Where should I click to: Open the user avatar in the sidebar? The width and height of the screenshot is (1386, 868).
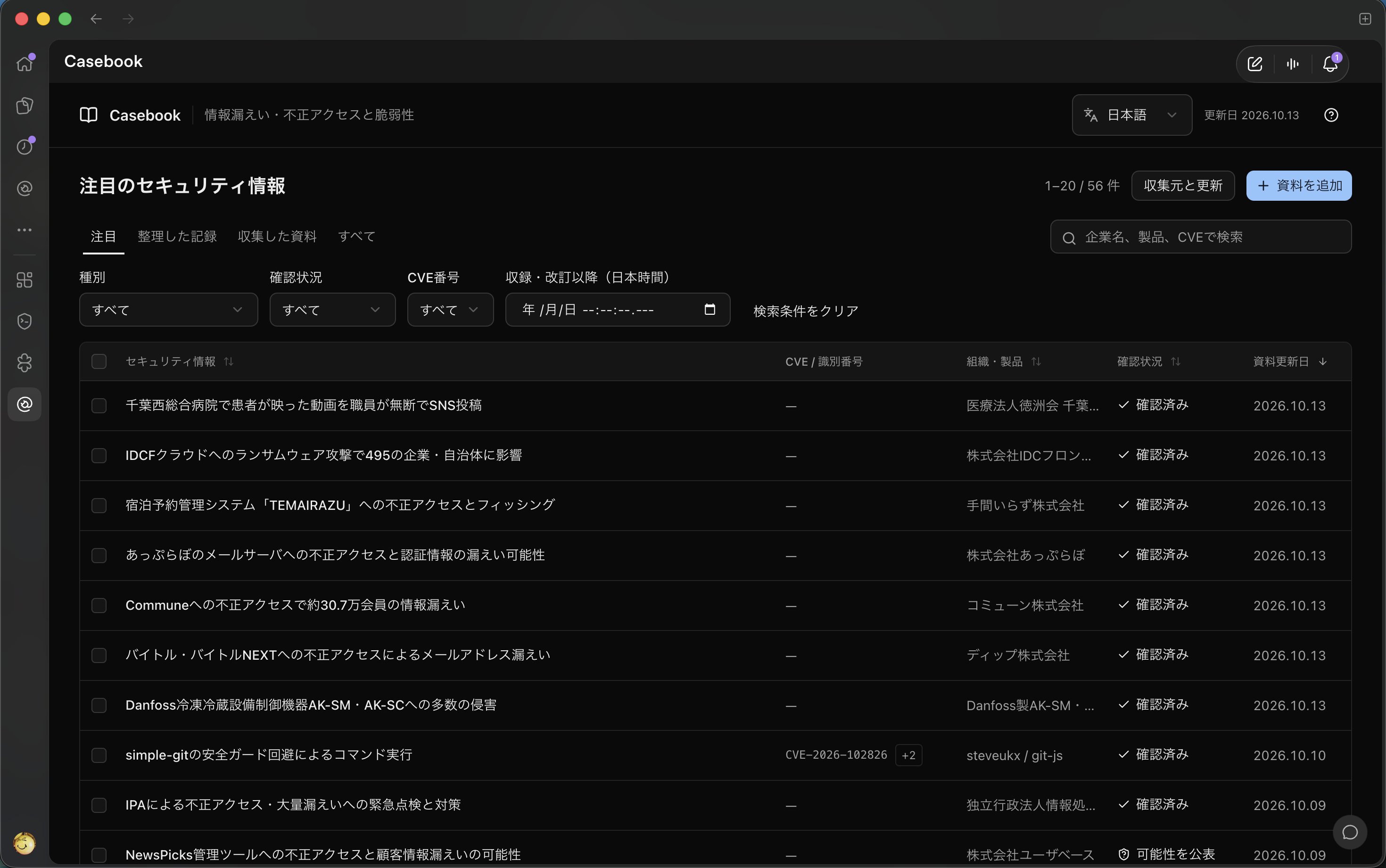(x=24, y=843)
